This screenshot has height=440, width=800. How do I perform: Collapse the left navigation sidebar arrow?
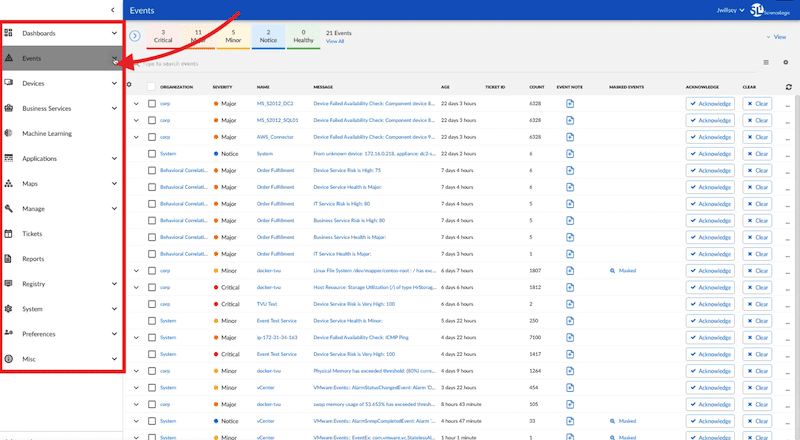tap(113, 10)
